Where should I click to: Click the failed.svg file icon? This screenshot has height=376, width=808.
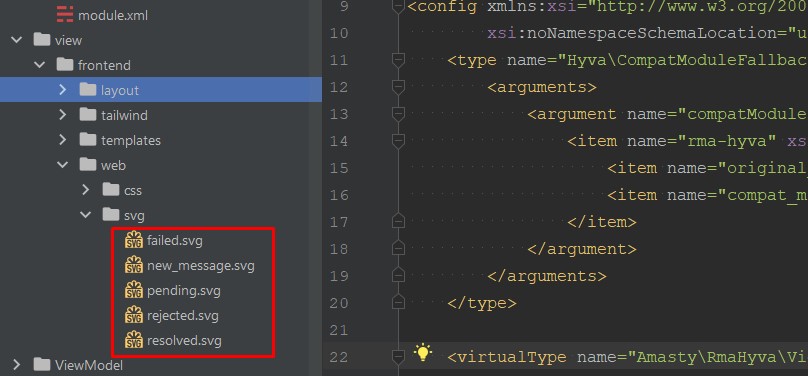(134, 240)
